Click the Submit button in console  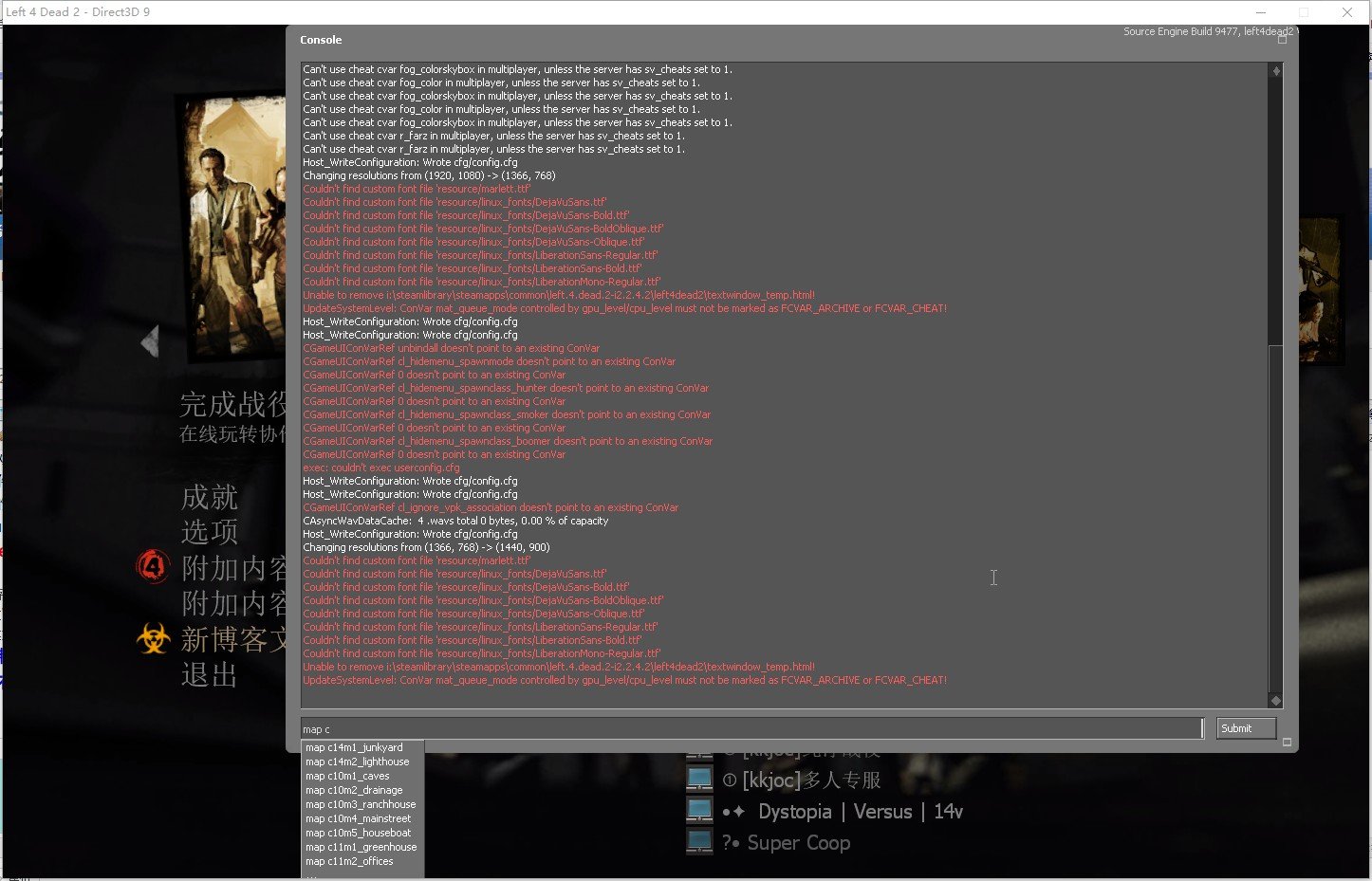[1246, 728]
